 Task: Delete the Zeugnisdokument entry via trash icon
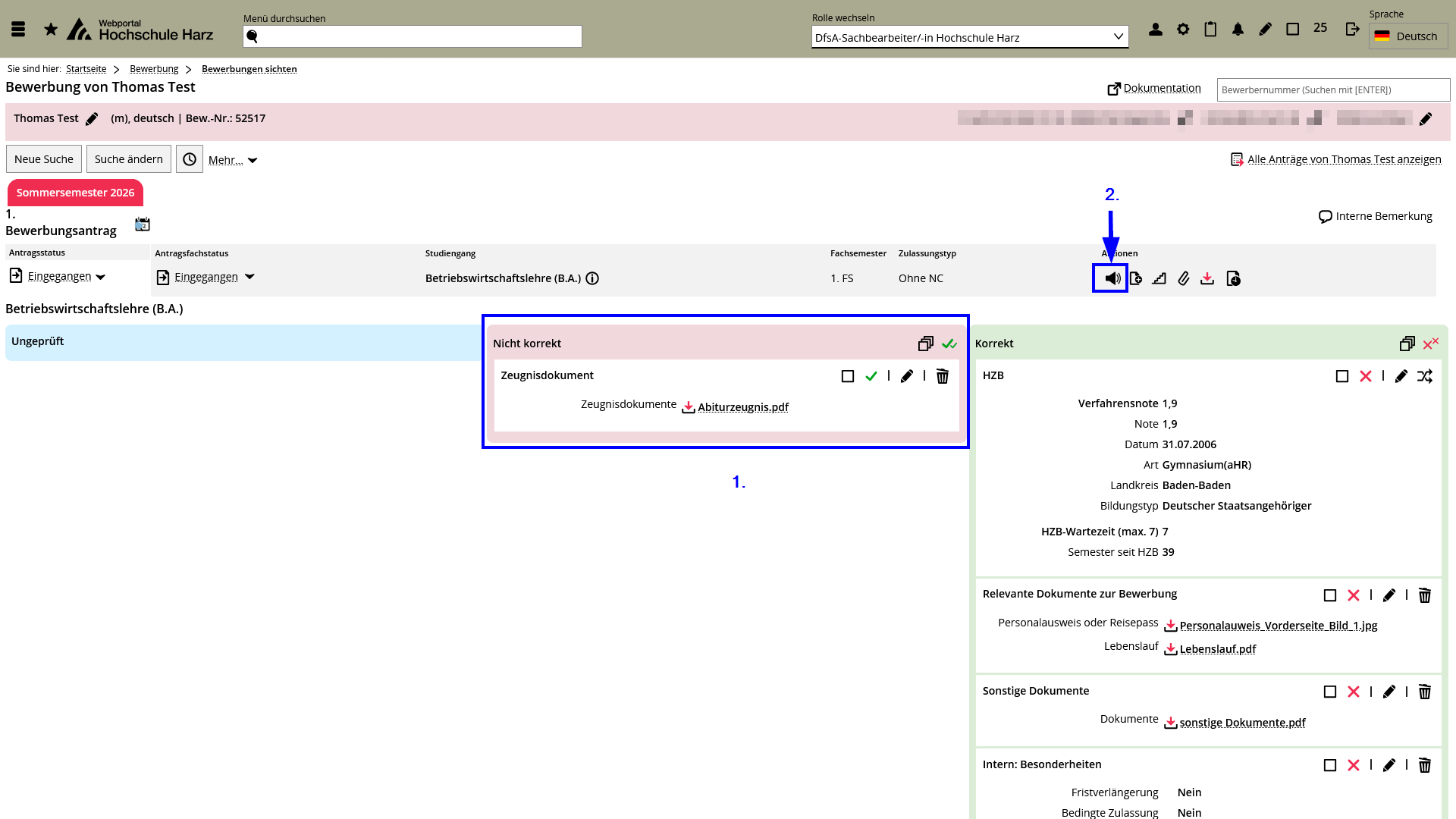pos(942,376)
